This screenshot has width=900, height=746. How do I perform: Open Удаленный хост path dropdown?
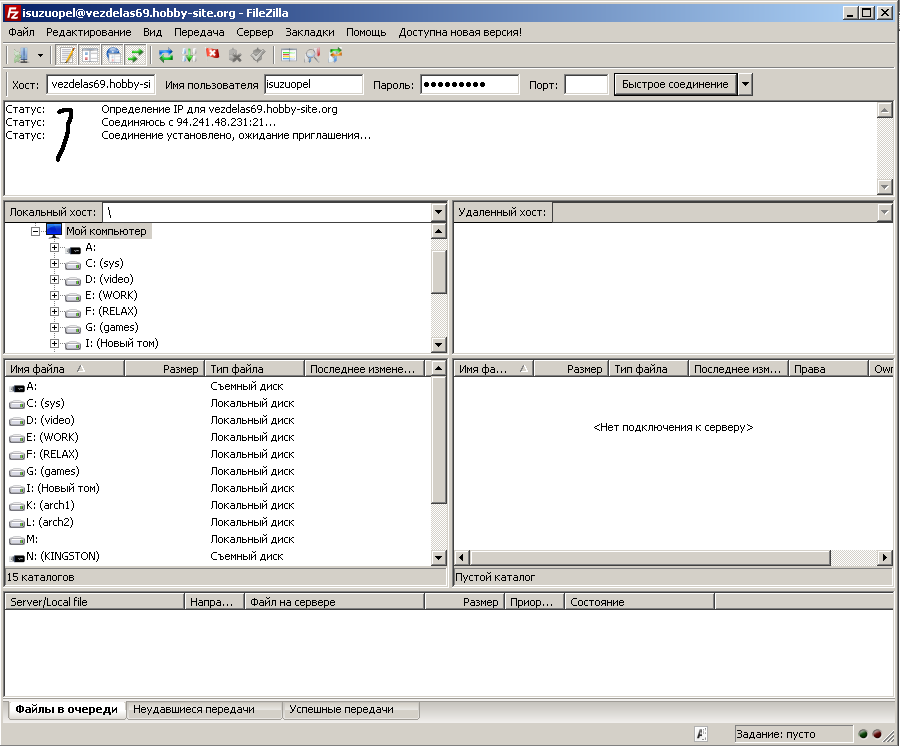coord(885,212)
